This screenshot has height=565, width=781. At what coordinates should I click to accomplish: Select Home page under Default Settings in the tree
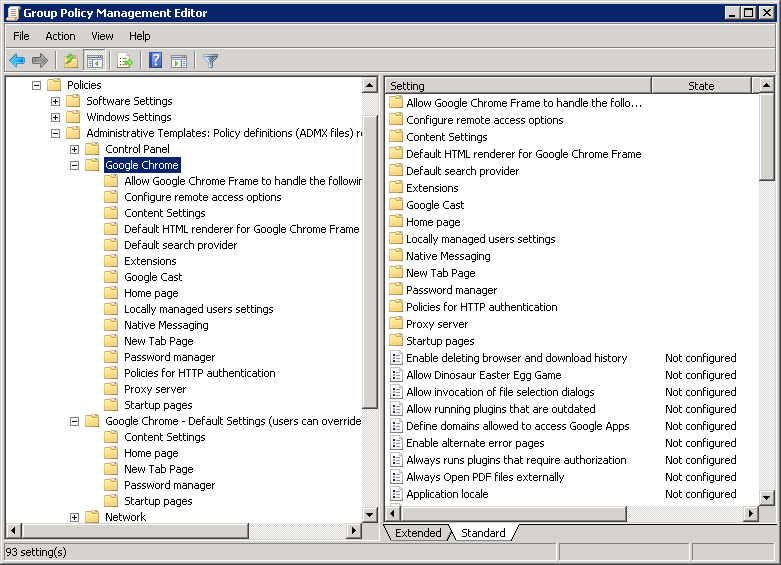[151, 453]
